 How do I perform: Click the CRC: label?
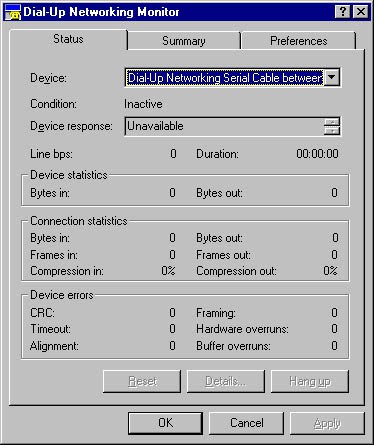42,313
